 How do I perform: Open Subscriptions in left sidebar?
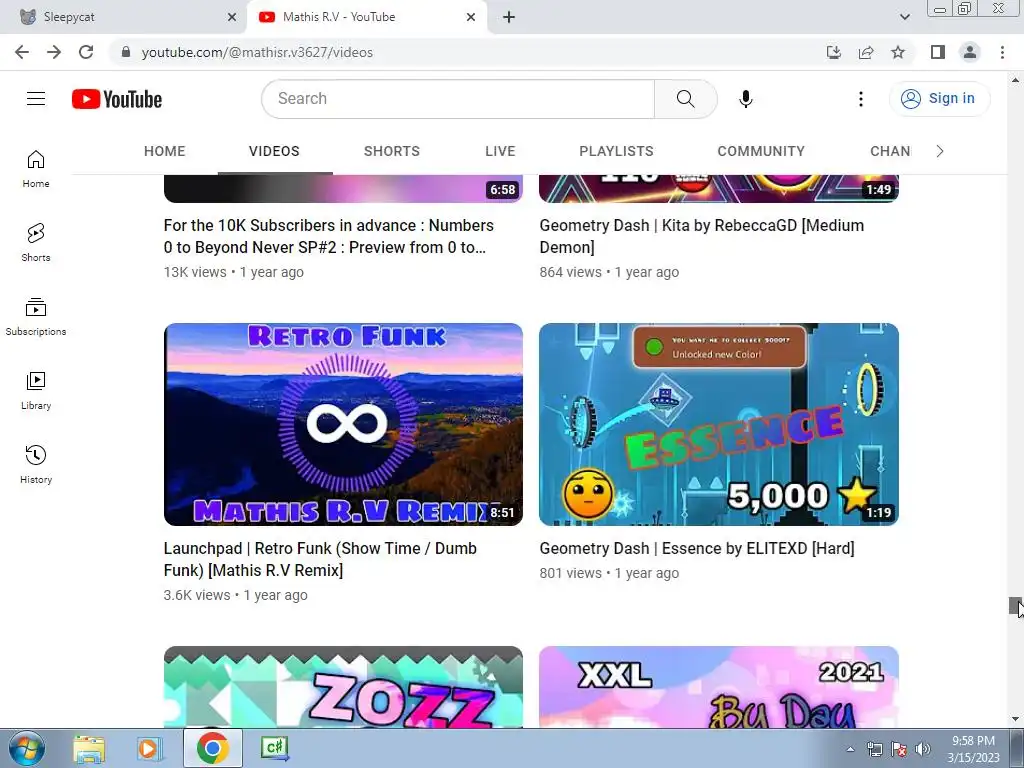[x=36, y=316]
